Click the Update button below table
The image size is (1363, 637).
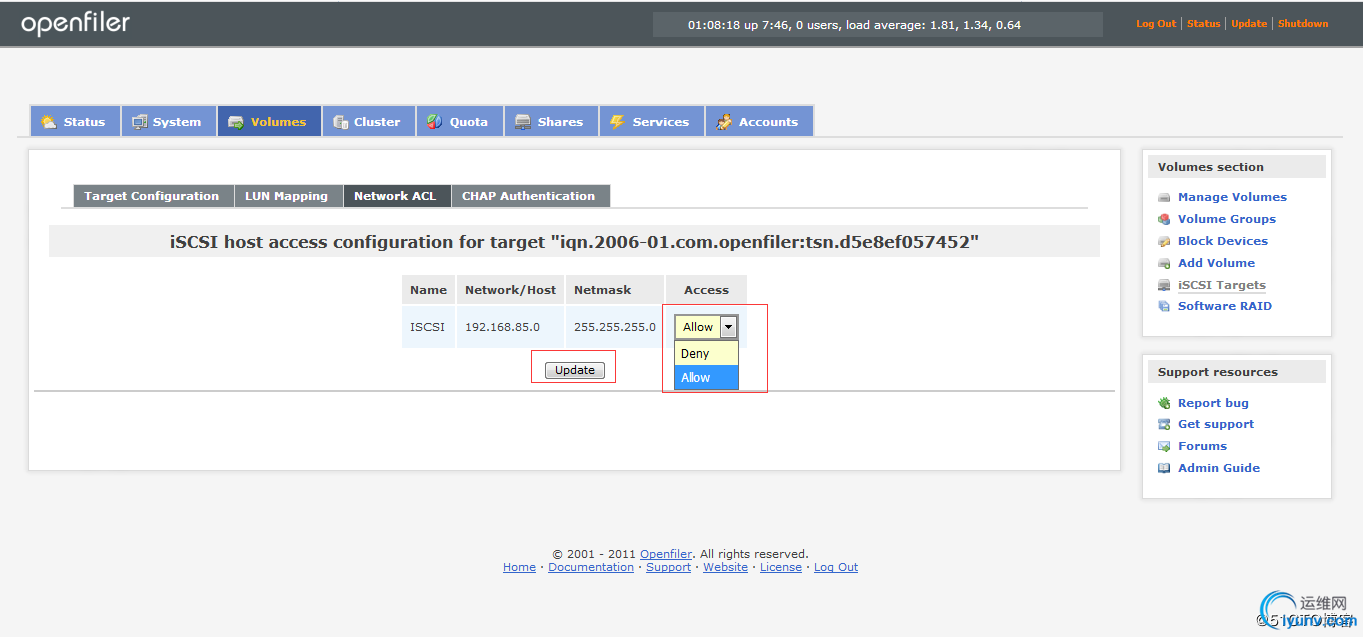[575, 370]
